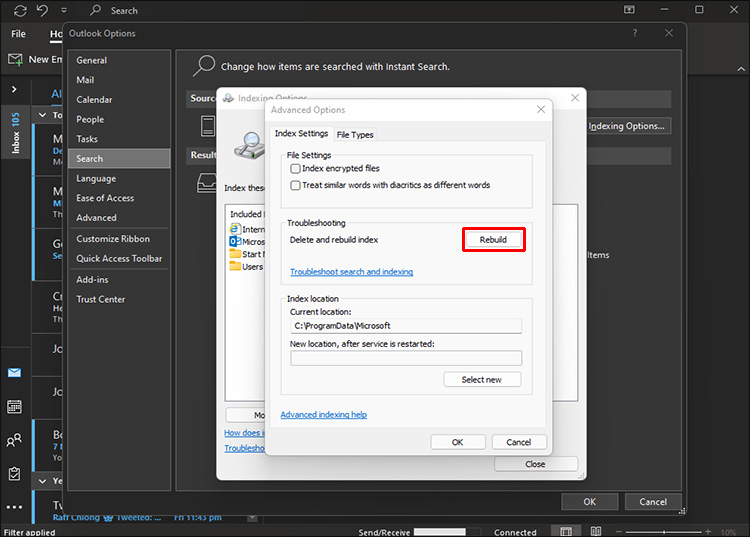
Task: Switch to Normal view icon in status bar
Action: pos(566,531)
